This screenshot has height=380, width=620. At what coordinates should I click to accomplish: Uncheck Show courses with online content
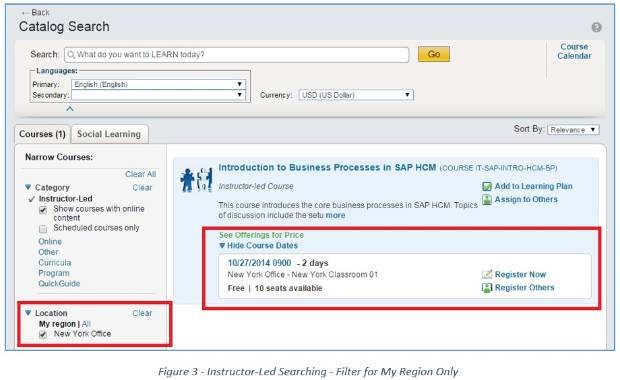coord(43,210)
